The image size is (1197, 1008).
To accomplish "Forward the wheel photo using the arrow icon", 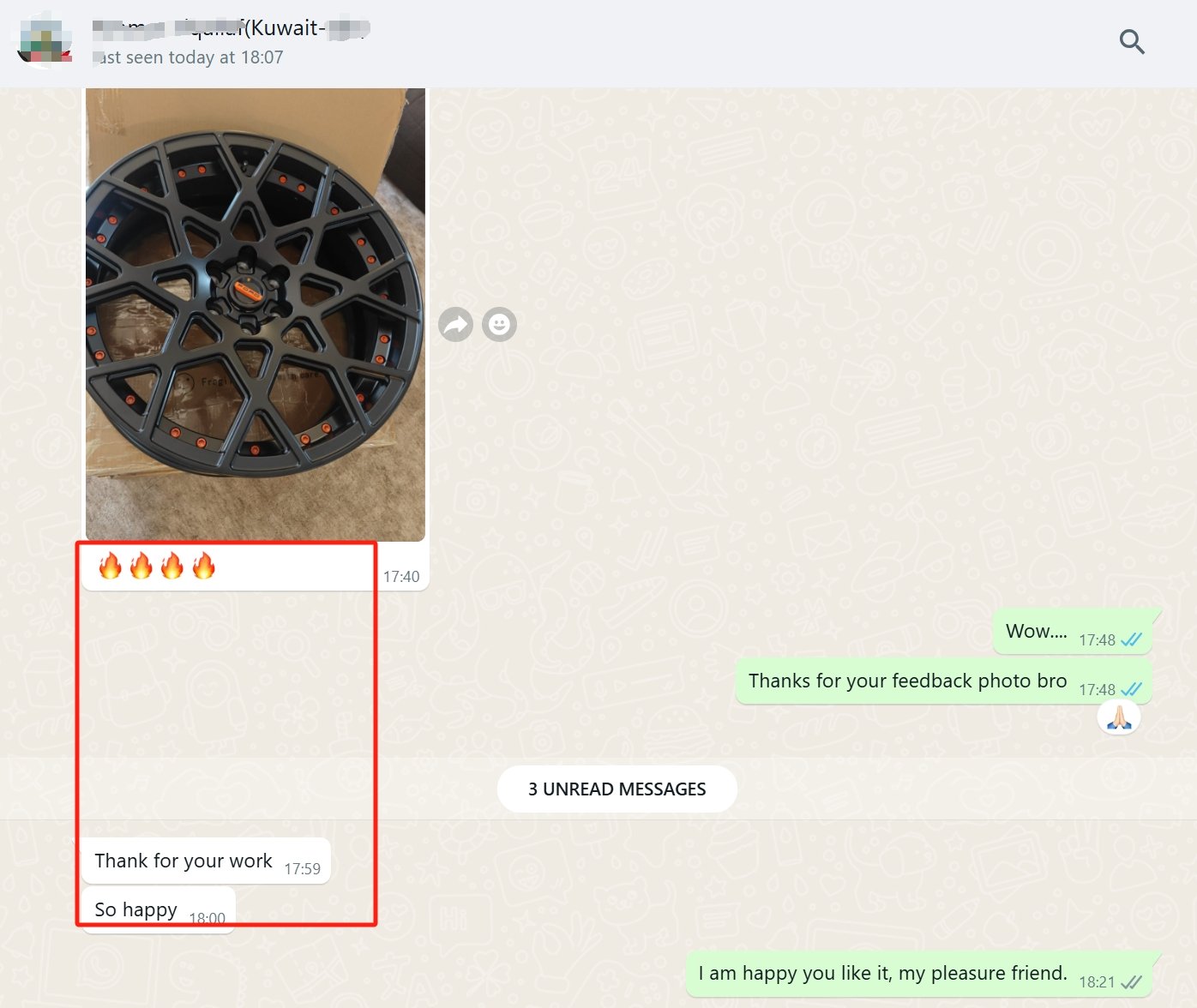I will coord(456,324).
